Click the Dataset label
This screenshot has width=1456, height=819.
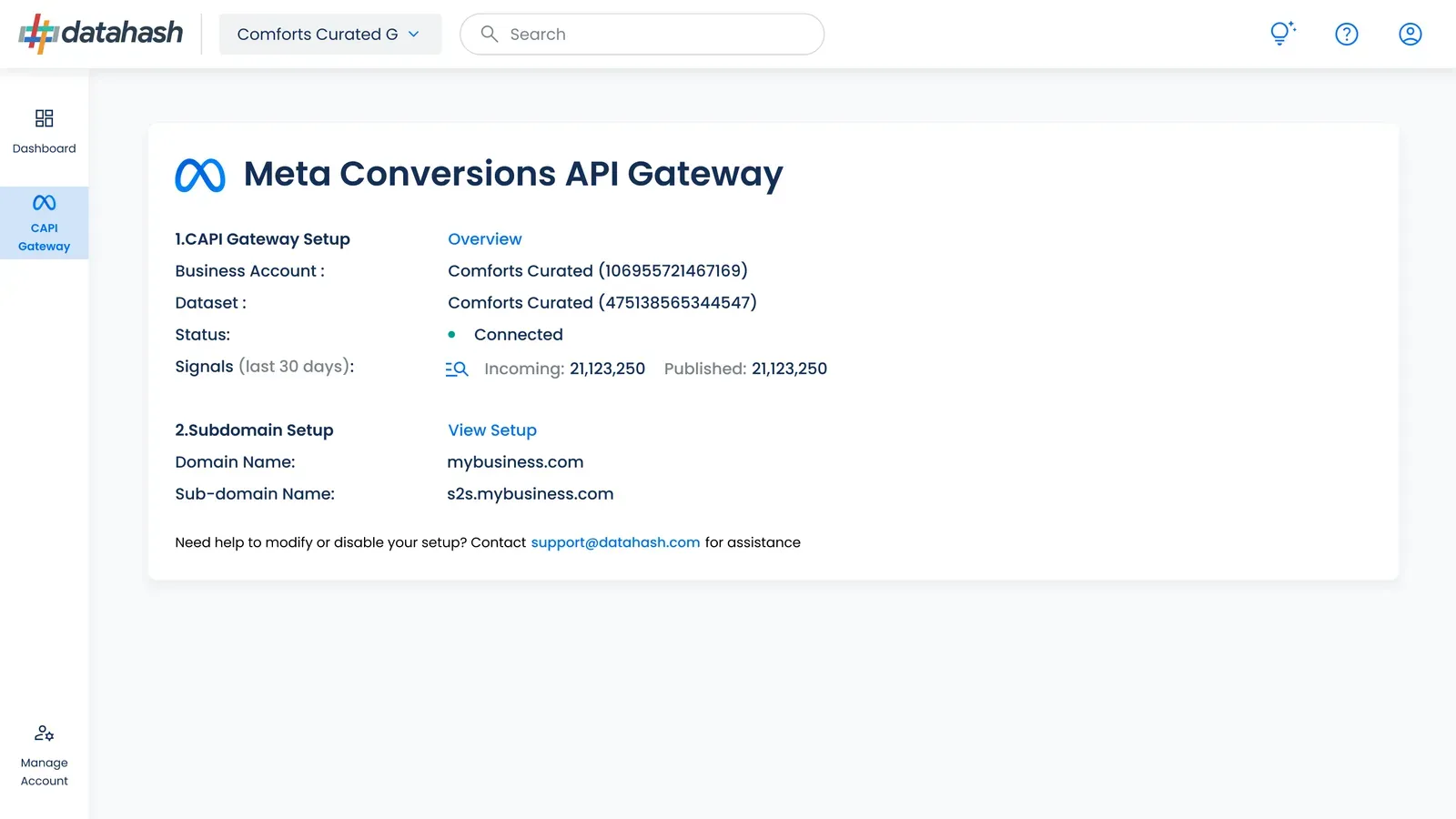210,303
